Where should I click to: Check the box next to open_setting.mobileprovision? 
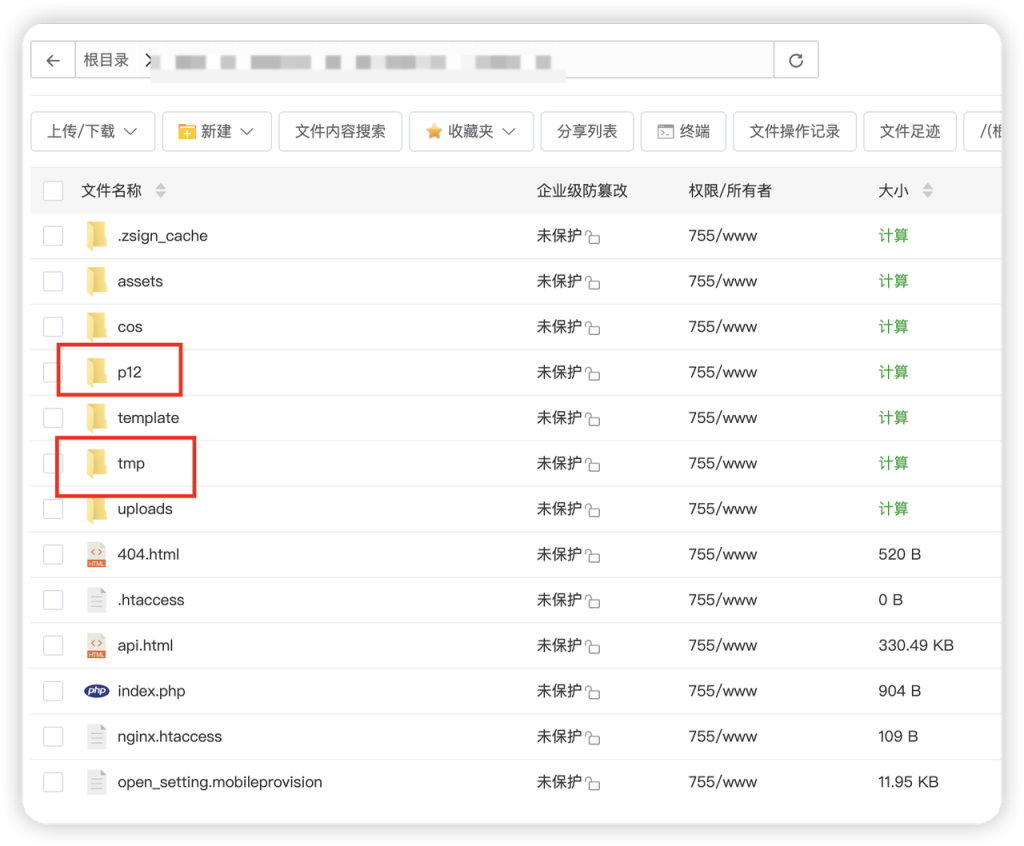click(53, 781)
